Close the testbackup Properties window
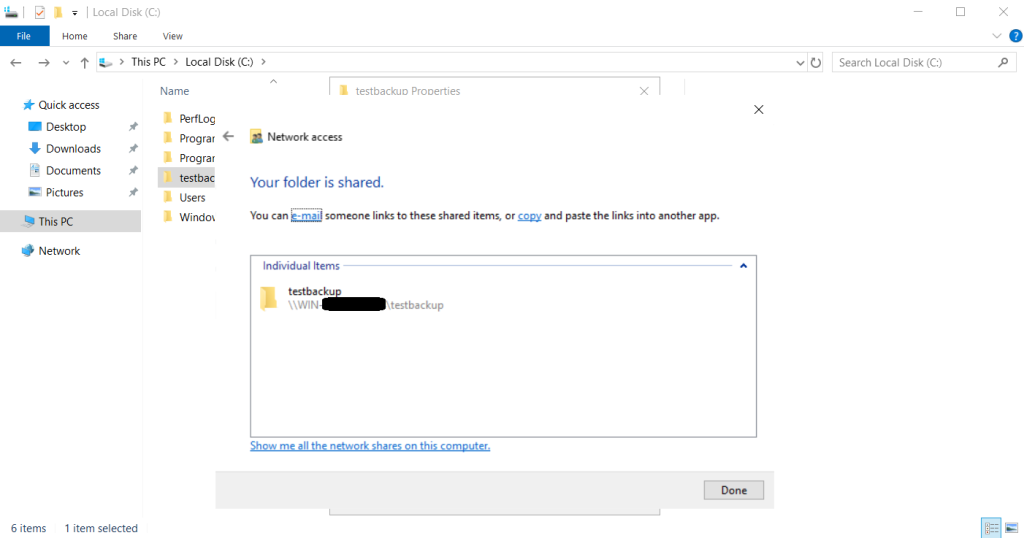This screenshot has width=1024, height=538. coord(644,91)
